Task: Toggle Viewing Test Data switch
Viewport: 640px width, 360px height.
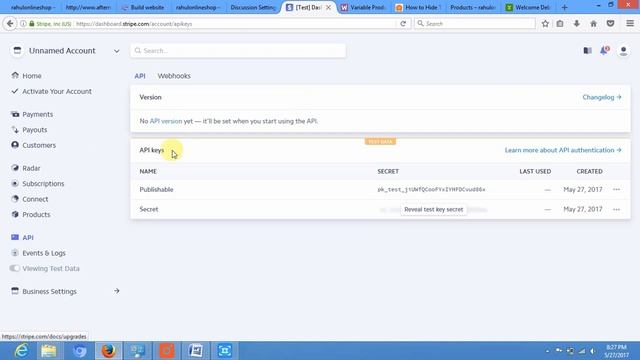Action: 15,268
